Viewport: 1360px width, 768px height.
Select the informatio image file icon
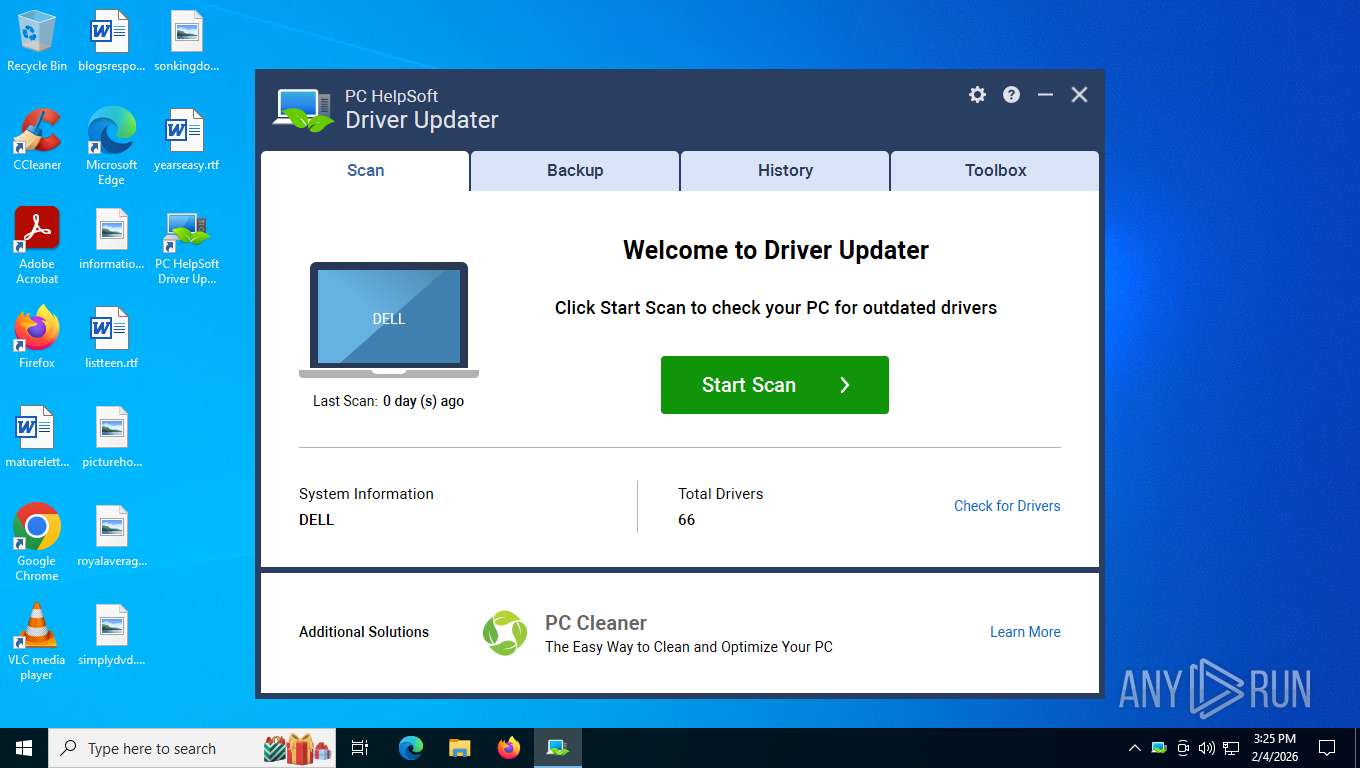tap(111, 240)
